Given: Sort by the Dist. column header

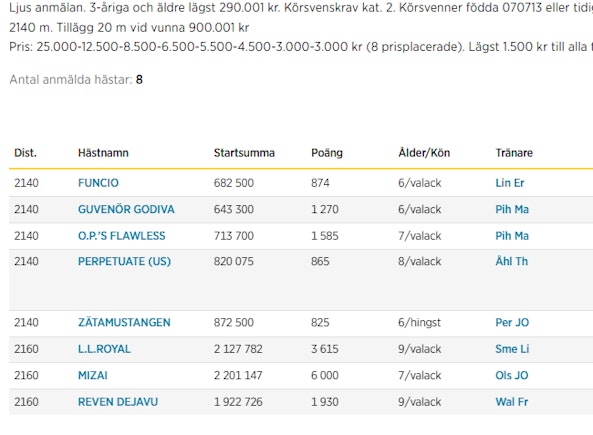Looking at the screenshot, I should tap(25, 153).
